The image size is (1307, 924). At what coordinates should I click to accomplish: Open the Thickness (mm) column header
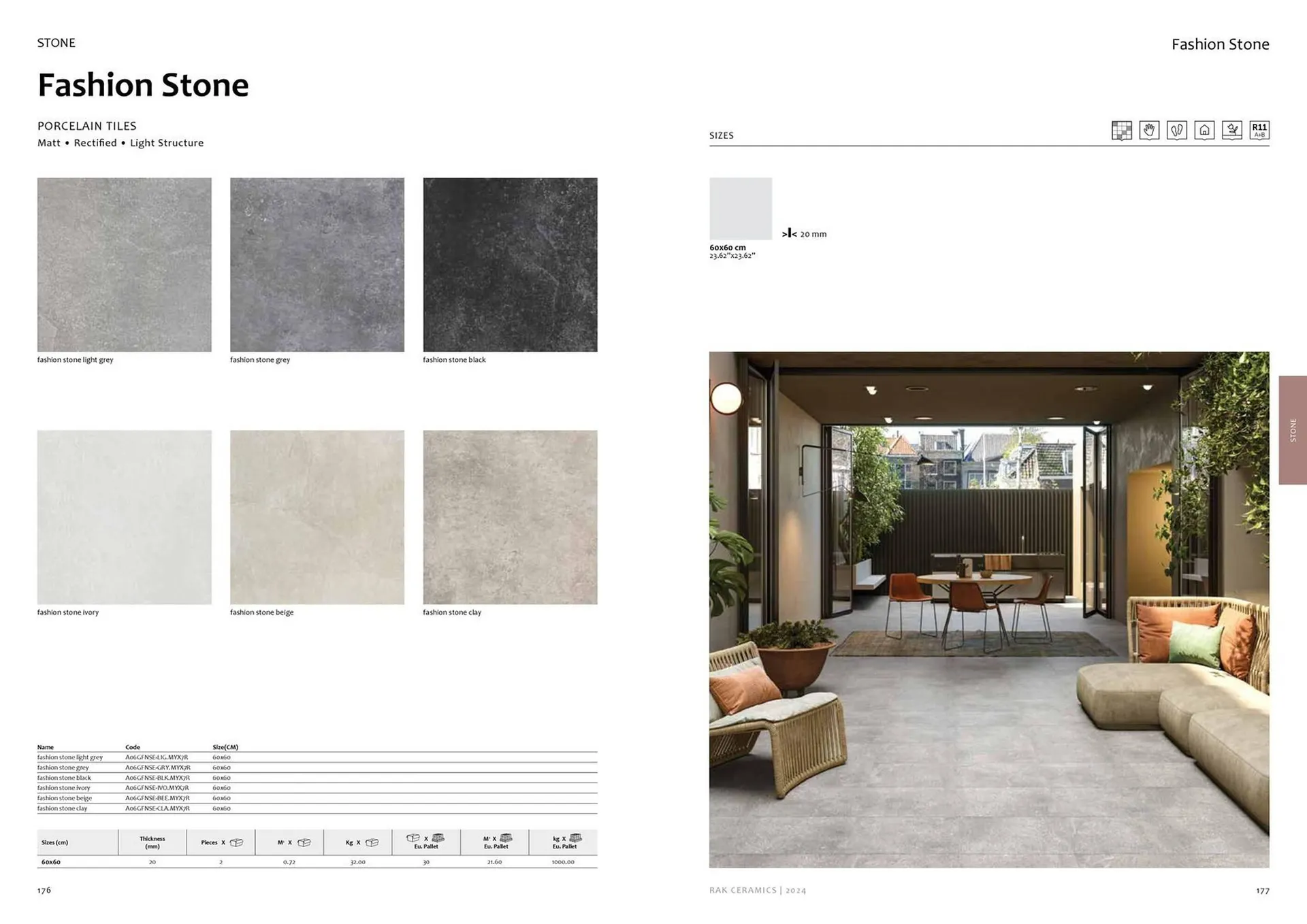152,842
